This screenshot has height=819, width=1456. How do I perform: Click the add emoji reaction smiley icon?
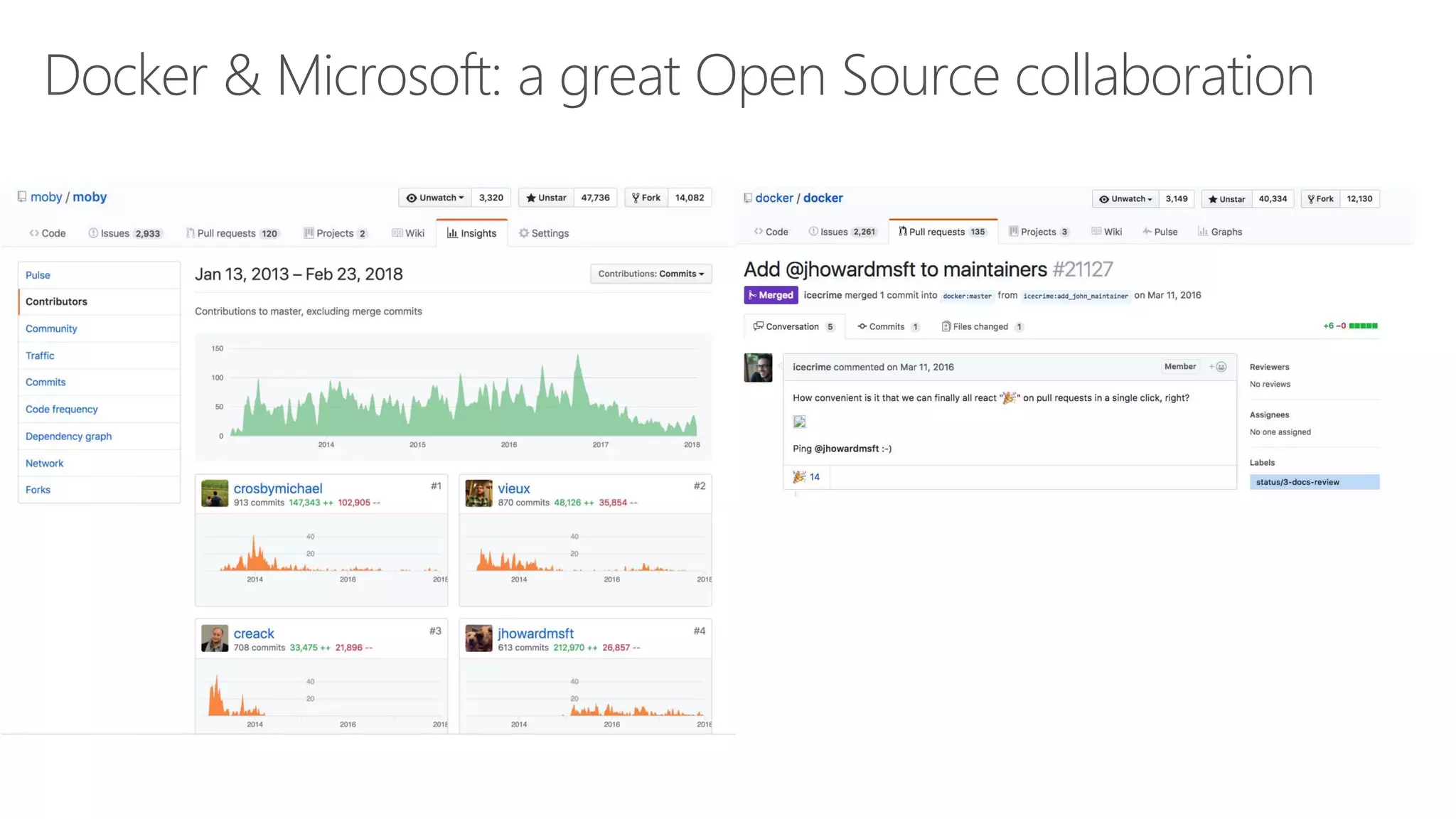tap(1220, 367)
